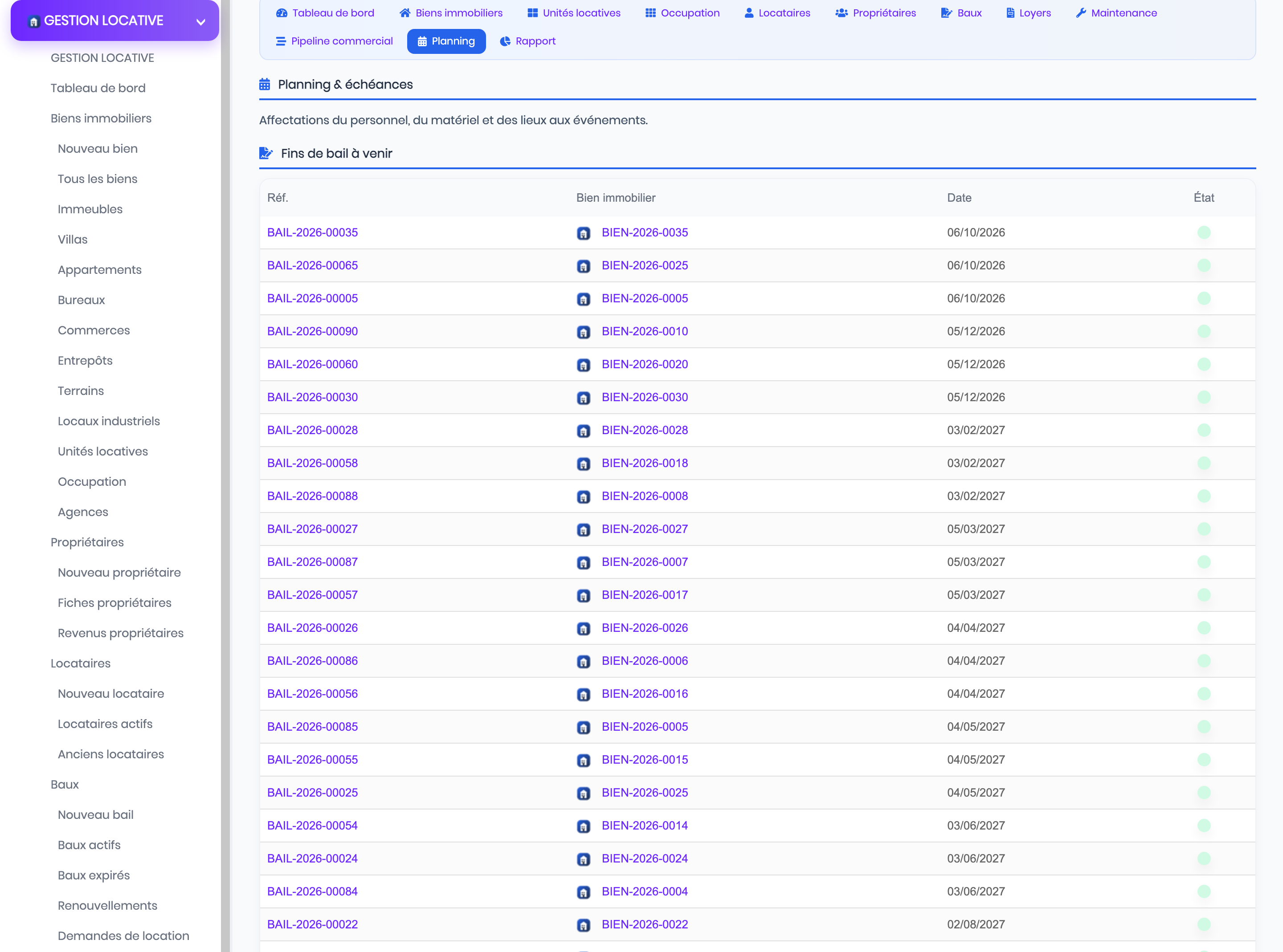Open Agences in sidebar
Viewport: 1283px width, 952px height.
point(83,513)
